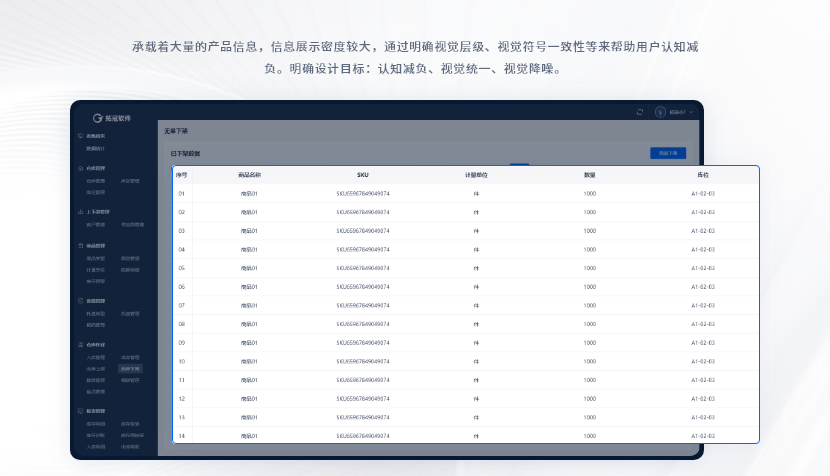830x476 pixels.
Task: Click the 拓冠软件 logo icon in the sidebar
Action: (x=97, y=118)
